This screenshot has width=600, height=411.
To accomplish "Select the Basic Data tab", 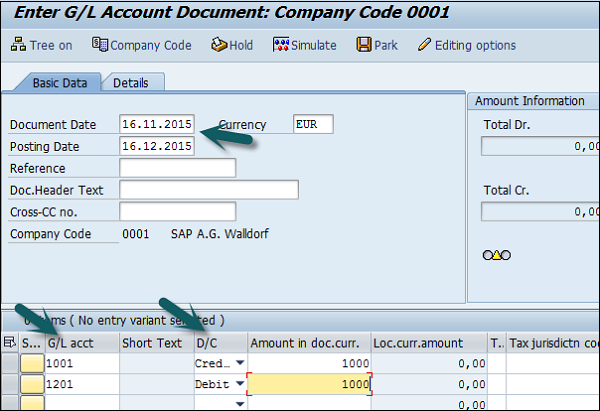I will pyautogui.click(x=59, y=83).
